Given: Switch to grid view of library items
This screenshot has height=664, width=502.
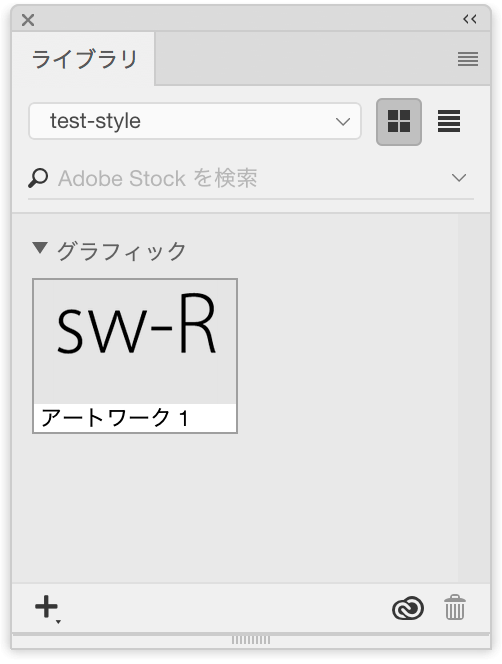Looking at the screenshot, I should [x=399, y=122].
